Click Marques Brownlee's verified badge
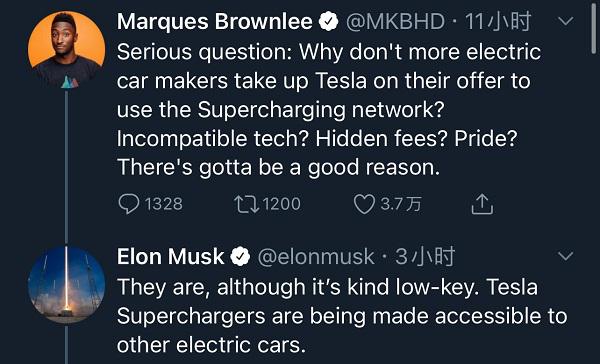This screenshot has height=364, width=600. 328,22
